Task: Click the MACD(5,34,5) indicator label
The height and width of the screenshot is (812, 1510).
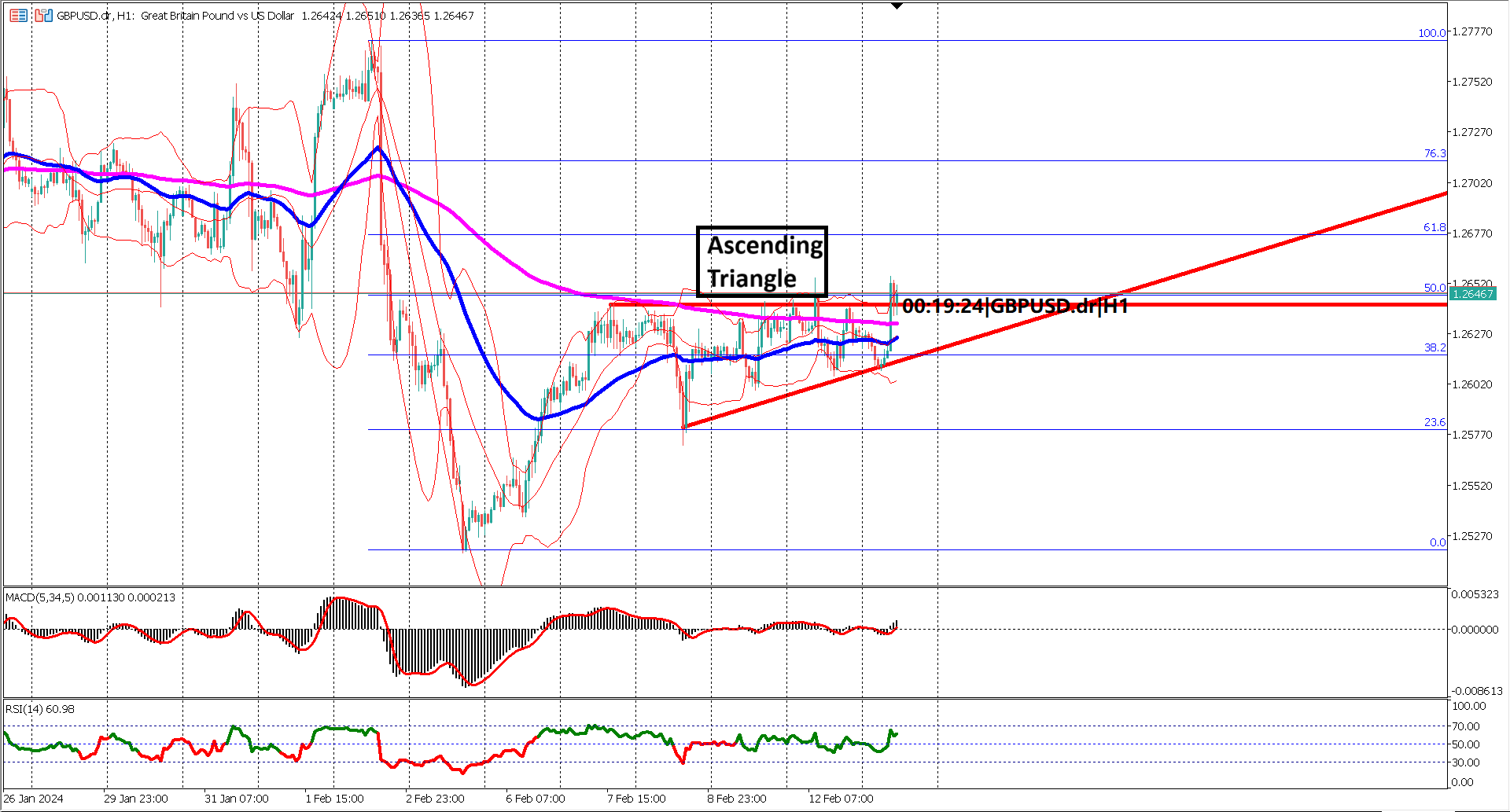Action: [49, 597]
